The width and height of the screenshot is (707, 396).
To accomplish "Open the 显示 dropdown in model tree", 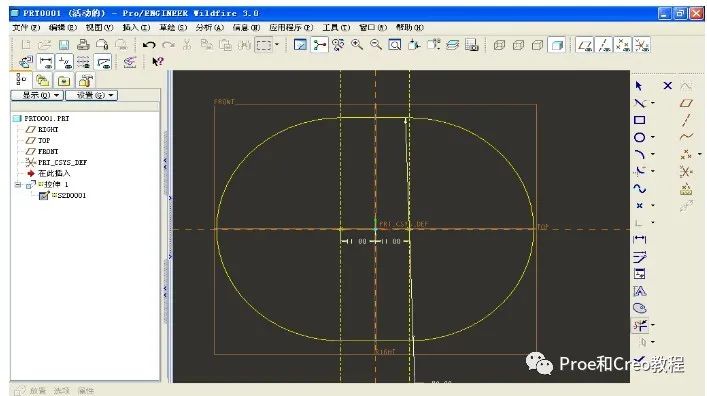I will click(37, 95).
